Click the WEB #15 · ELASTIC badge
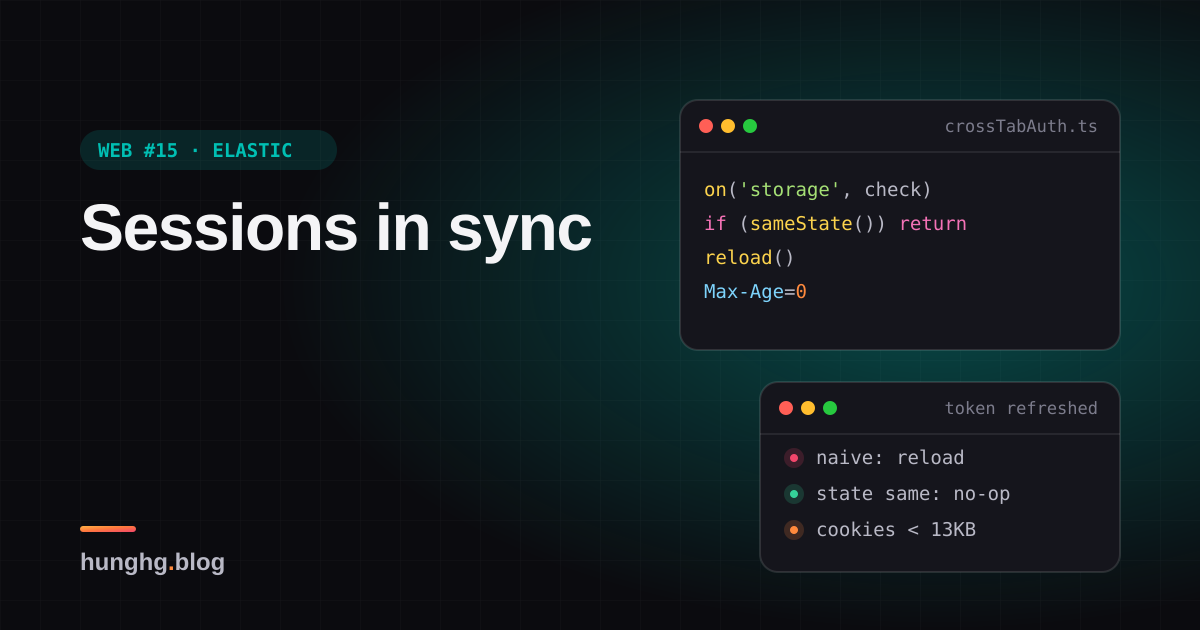The width and height of the screenshot is (1200, 630). (x=208, y=150)
